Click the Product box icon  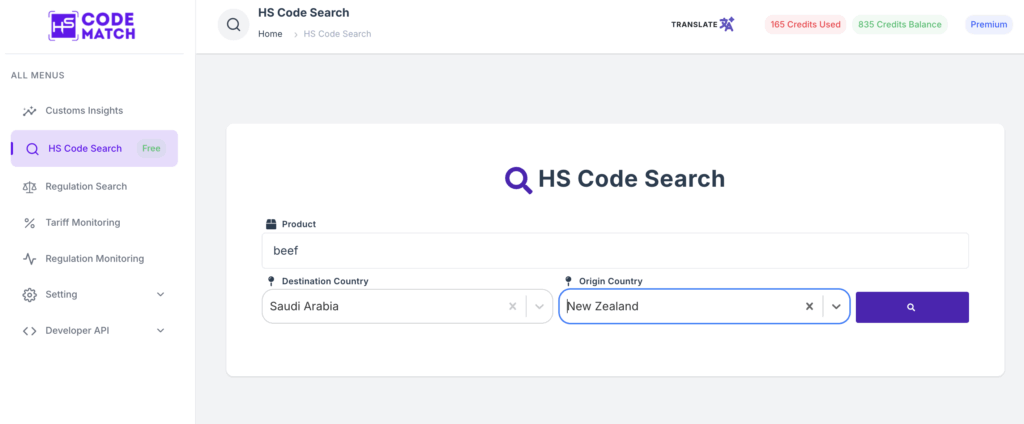pos(272,224)
